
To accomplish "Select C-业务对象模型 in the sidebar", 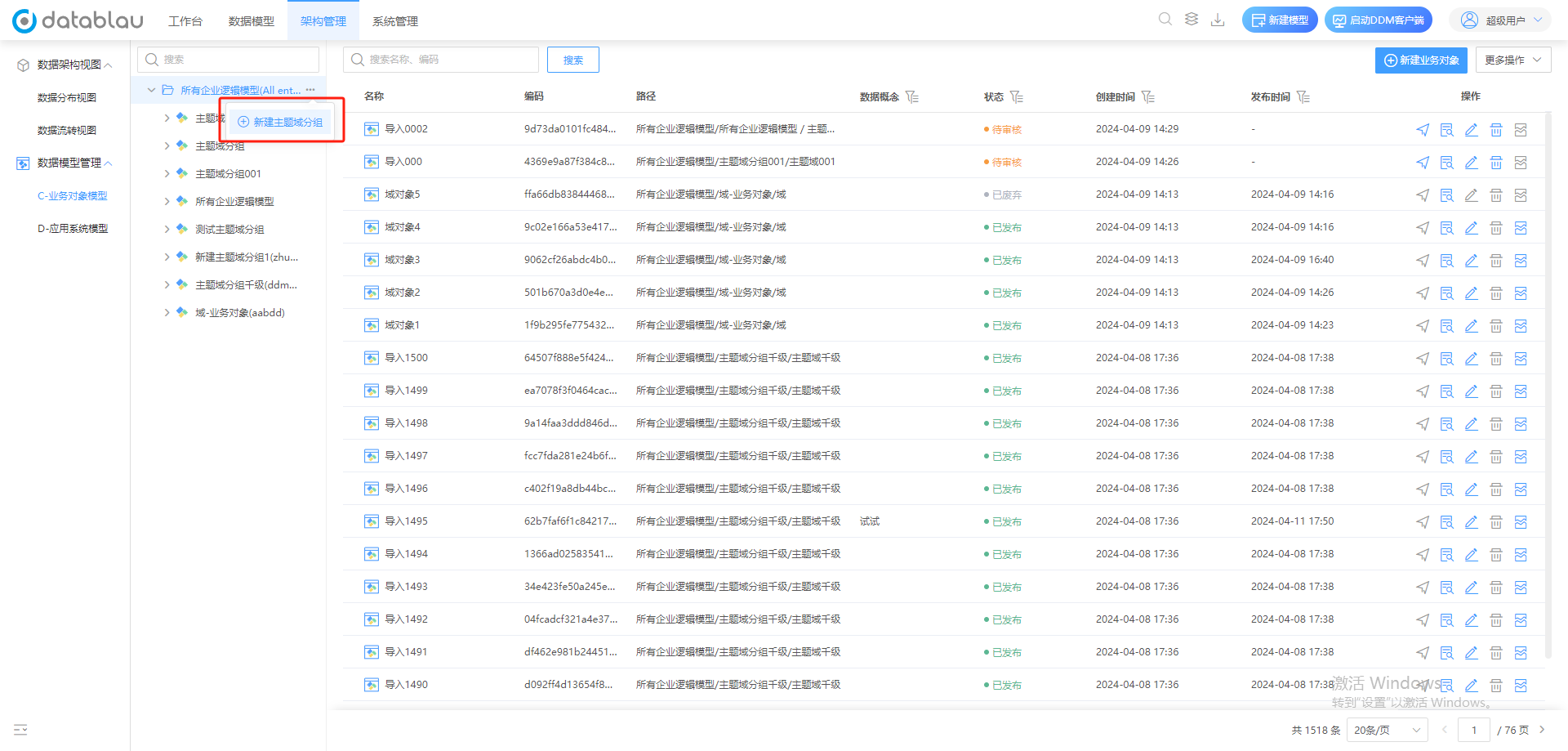I will point(72,195).
